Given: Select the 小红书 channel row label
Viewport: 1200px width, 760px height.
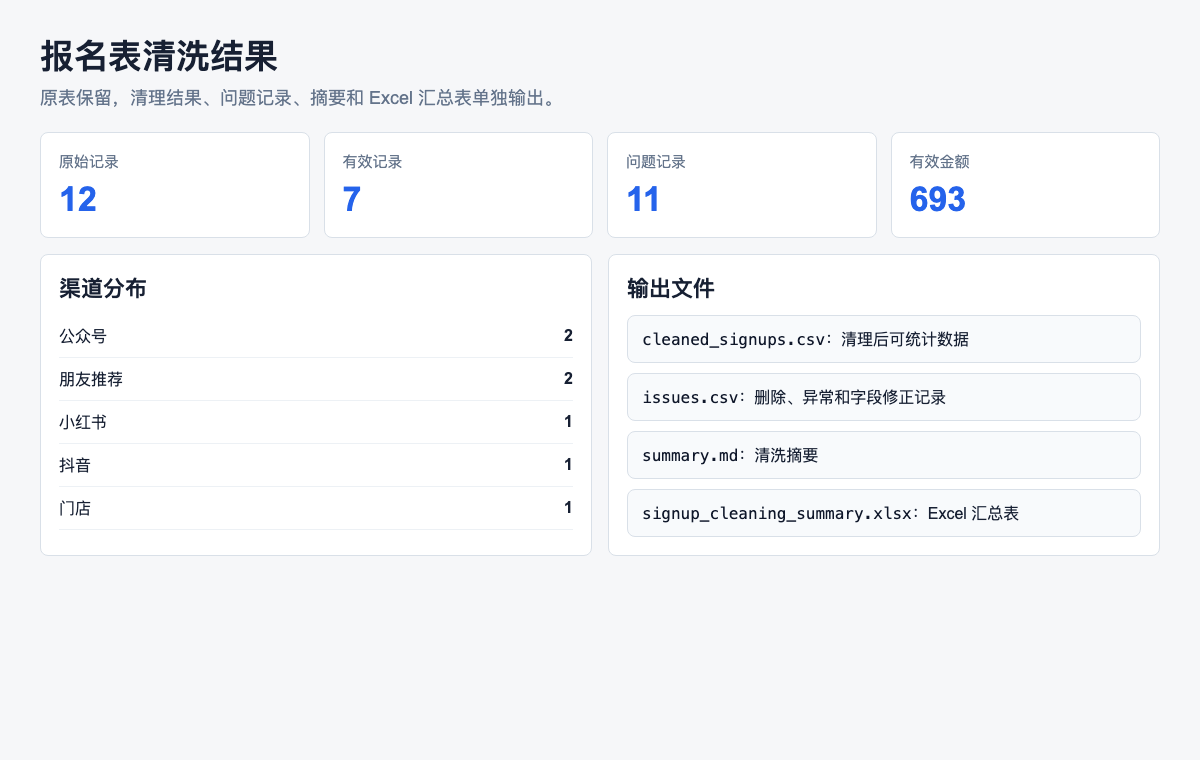Looking at the screenshot, I should [83, 422].
